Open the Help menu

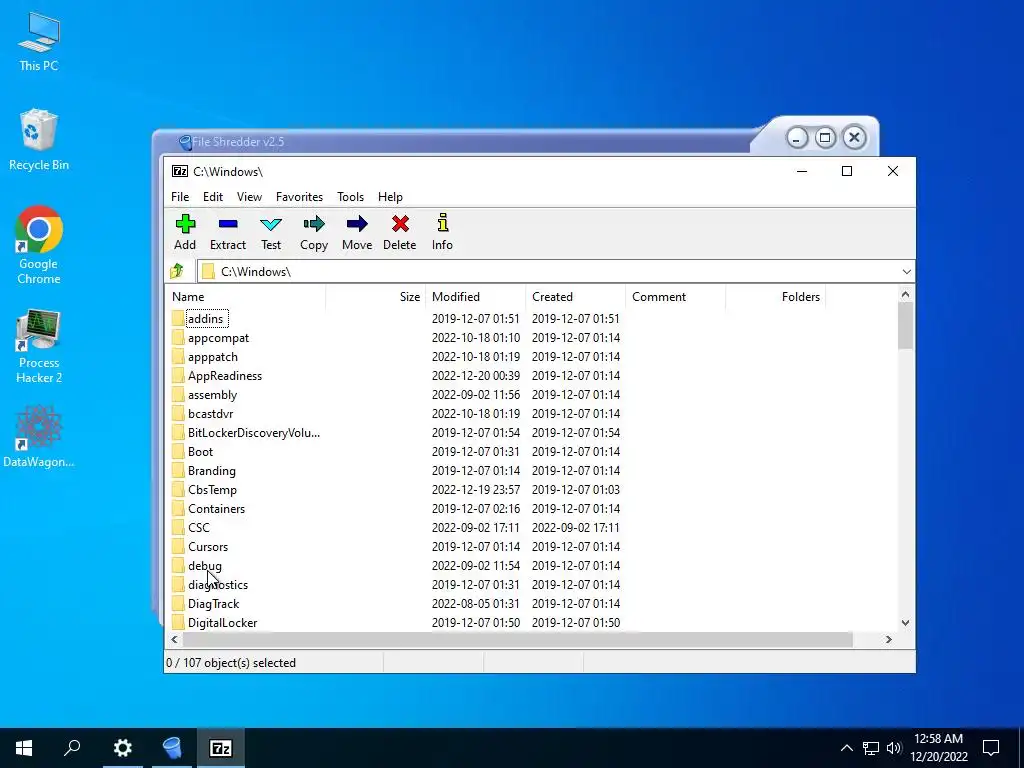[390, 197]
